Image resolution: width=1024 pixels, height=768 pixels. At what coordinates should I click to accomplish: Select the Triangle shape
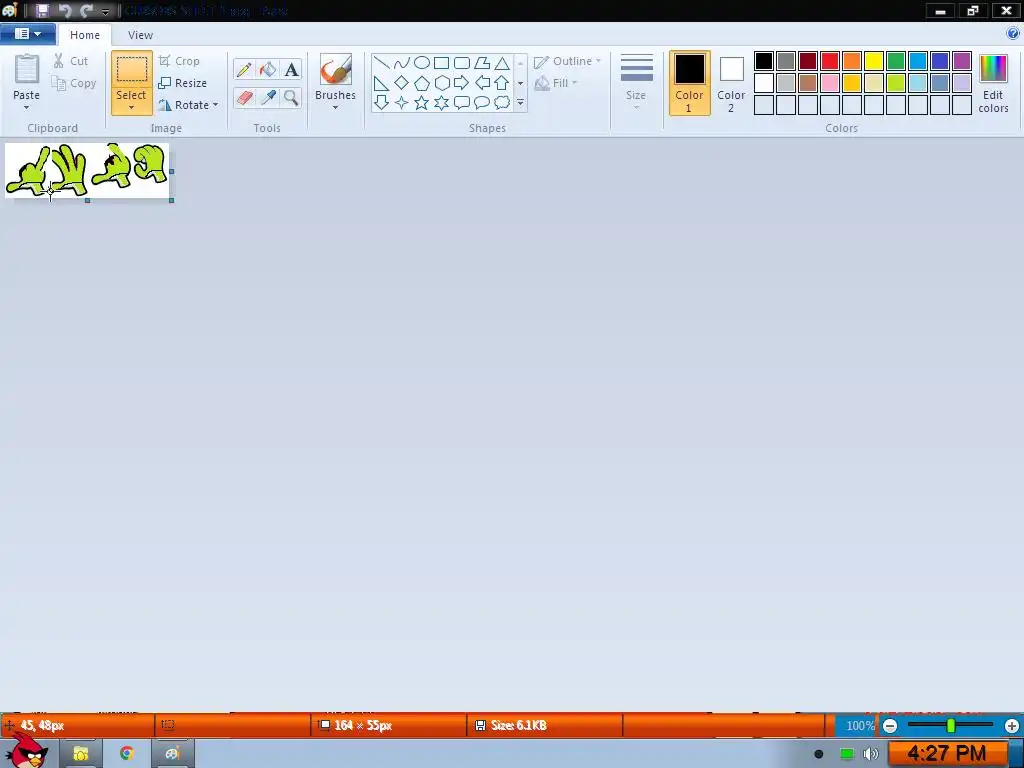(502, 63)
